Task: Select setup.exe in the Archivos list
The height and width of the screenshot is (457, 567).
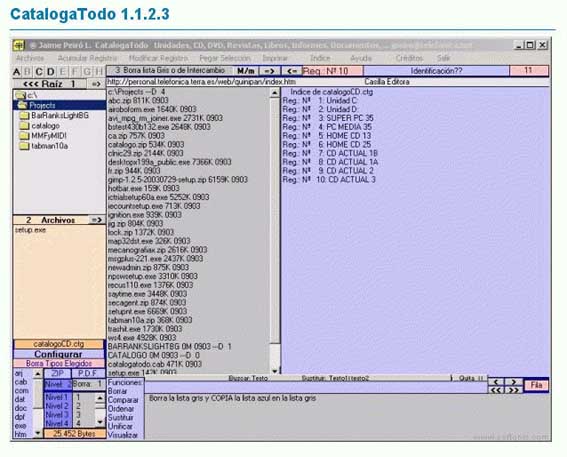Action: tap(31, 230)
